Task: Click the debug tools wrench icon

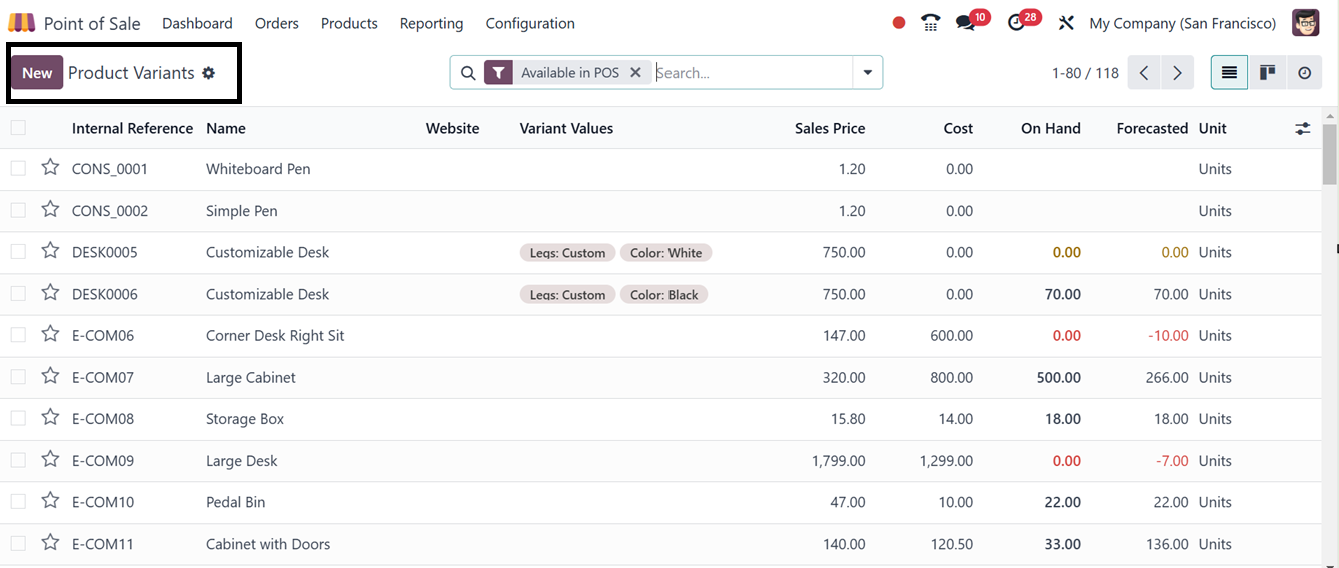Action: 1066,23
